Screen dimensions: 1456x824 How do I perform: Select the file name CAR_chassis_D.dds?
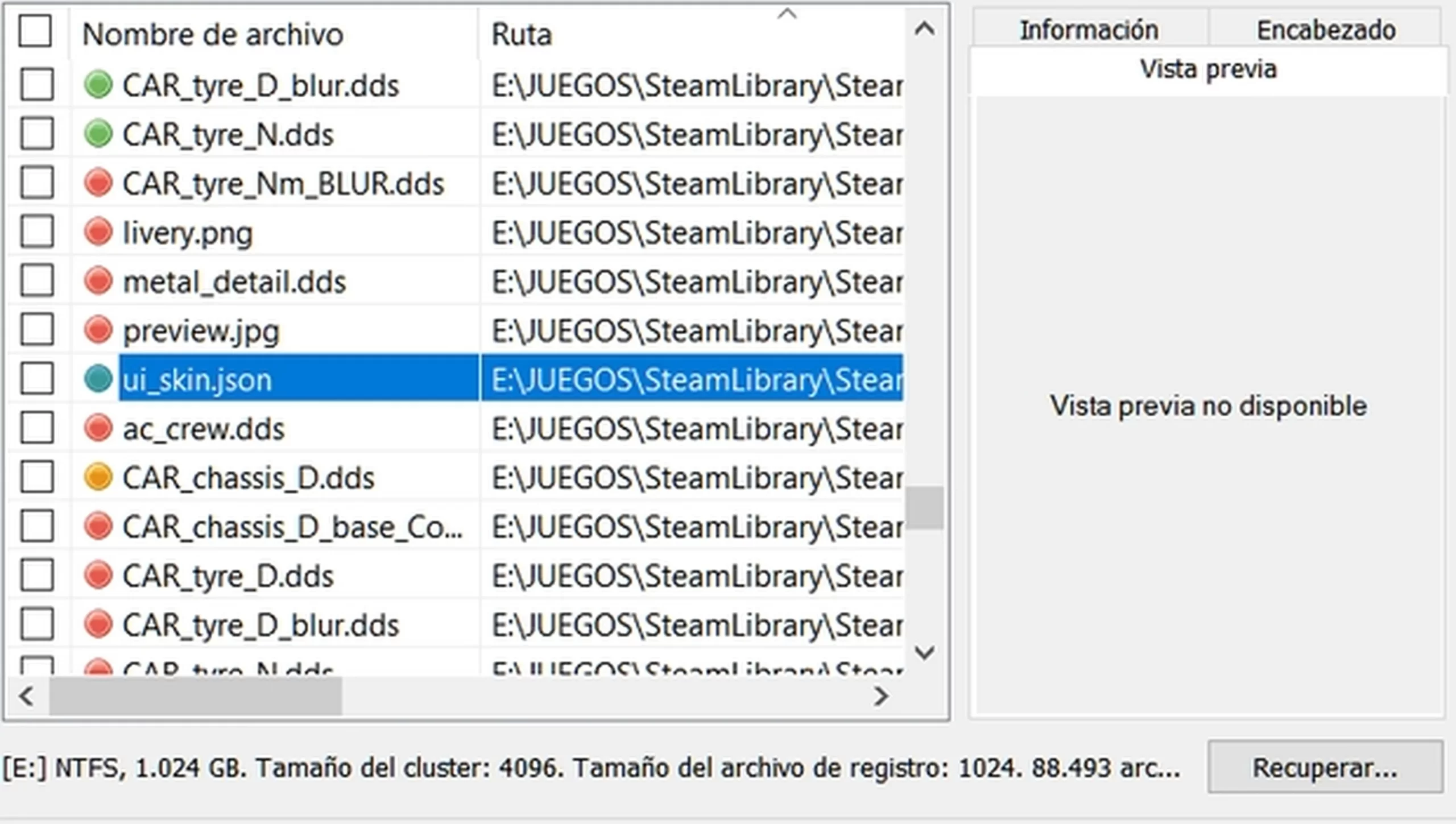[249, 478]
